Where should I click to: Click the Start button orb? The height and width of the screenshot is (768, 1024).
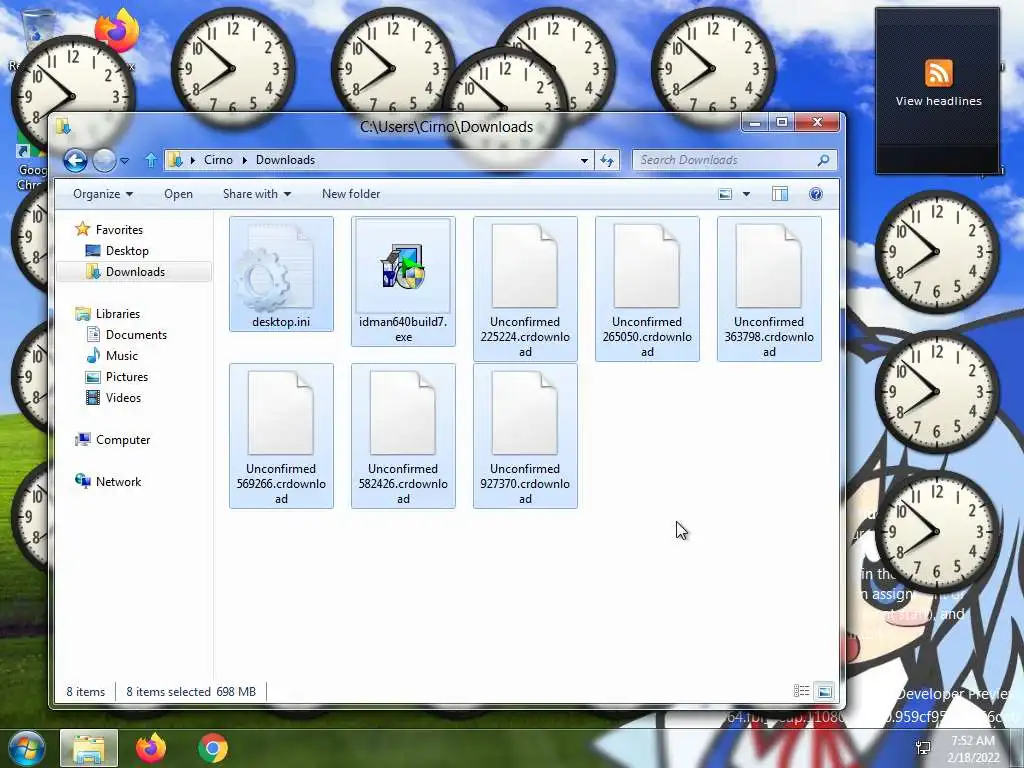click(26, 748)
